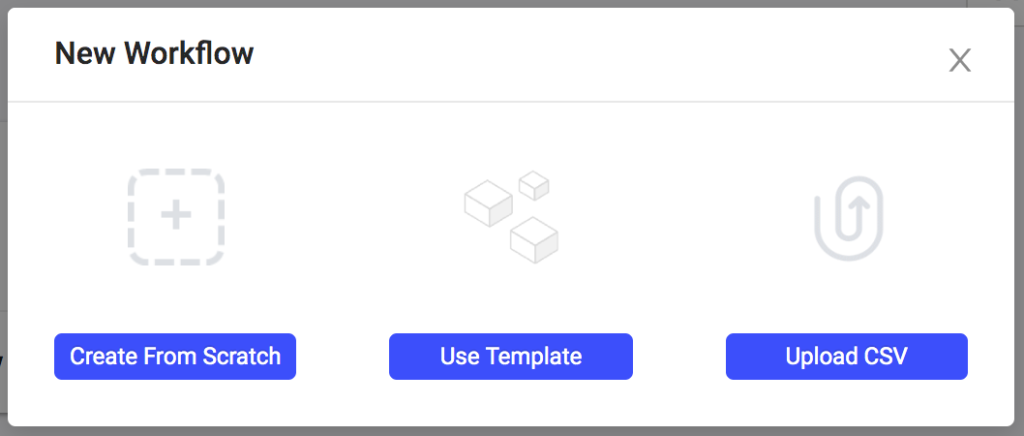This screenshot has height=436, width=1024.
Task: Click the New Workflow dialog title
Action: [x=154, y=54]
